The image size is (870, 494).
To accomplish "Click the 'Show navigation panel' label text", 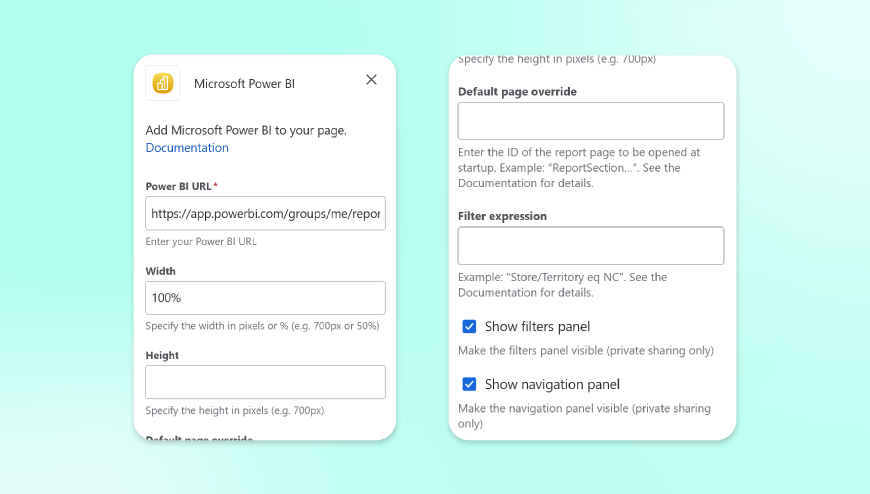I will pyautogui.click(x=552, y=384).
